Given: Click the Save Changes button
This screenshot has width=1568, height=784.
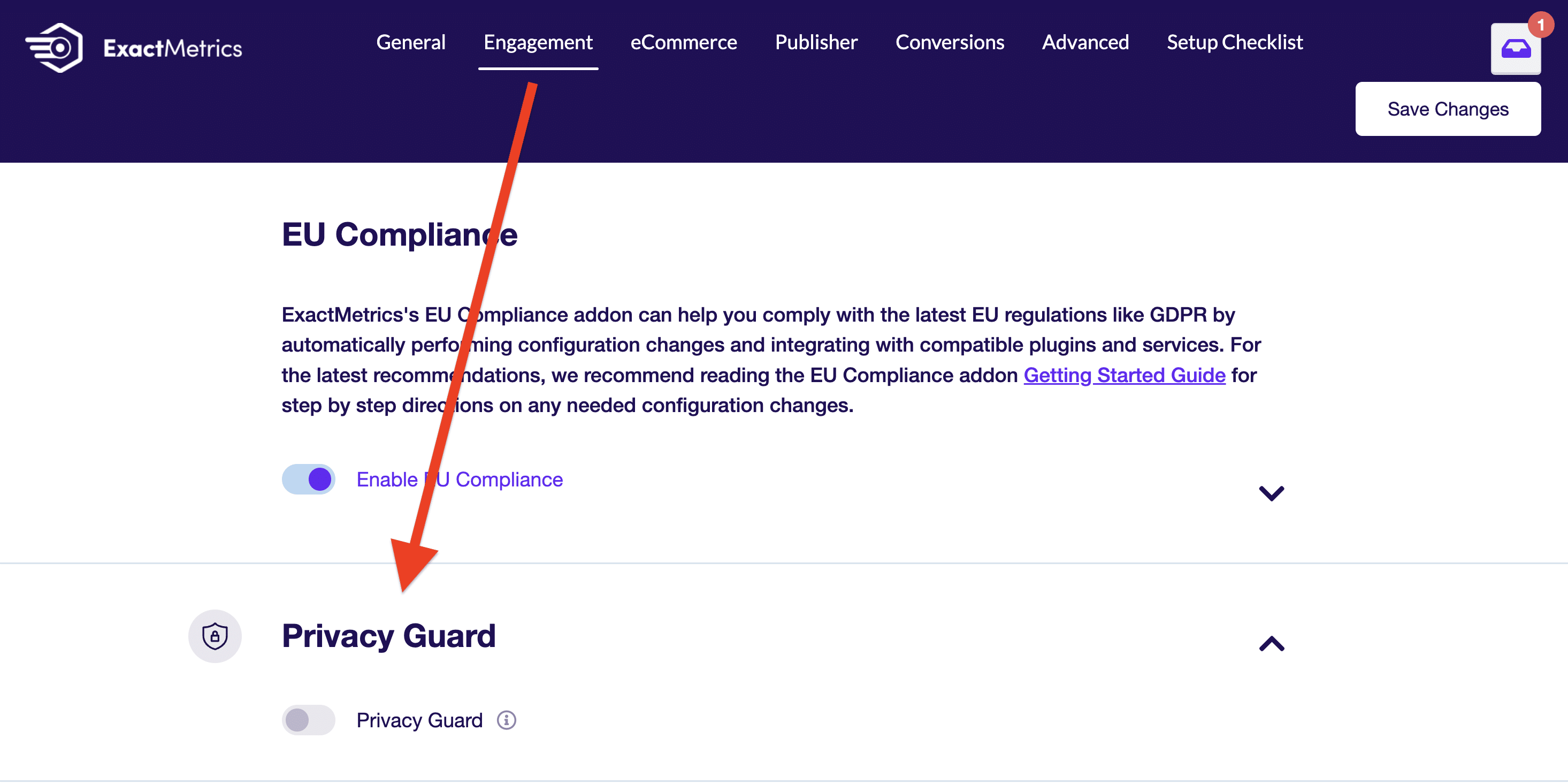Looking at the screenshot, I should [1448, 109].
